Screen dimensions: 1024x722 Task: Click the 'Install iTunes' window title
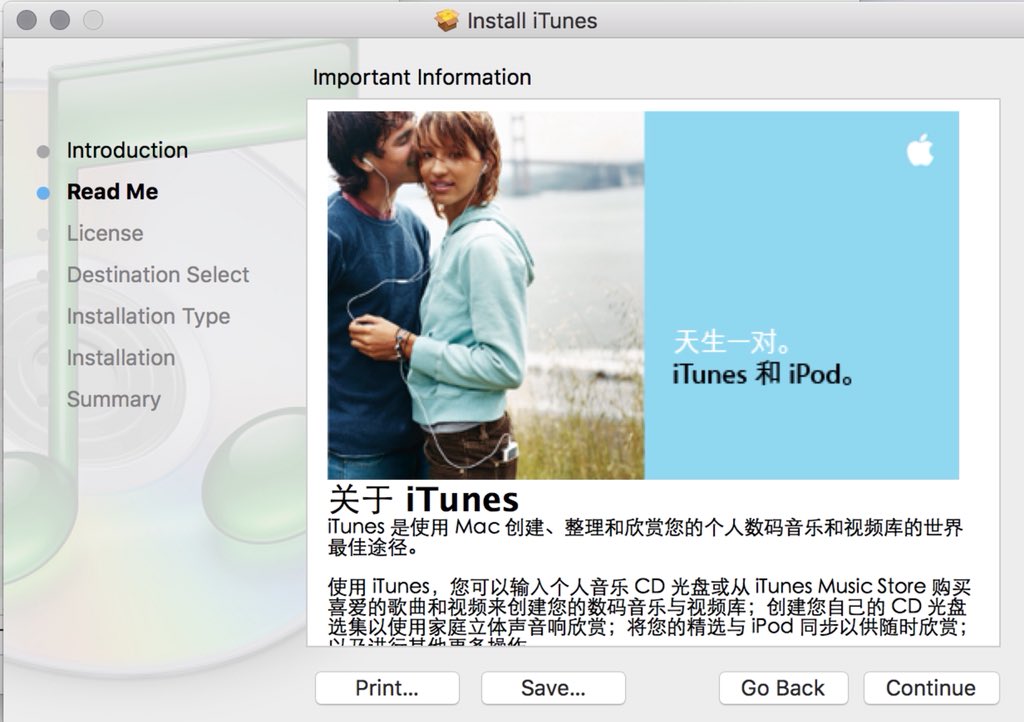coord(532,21)
